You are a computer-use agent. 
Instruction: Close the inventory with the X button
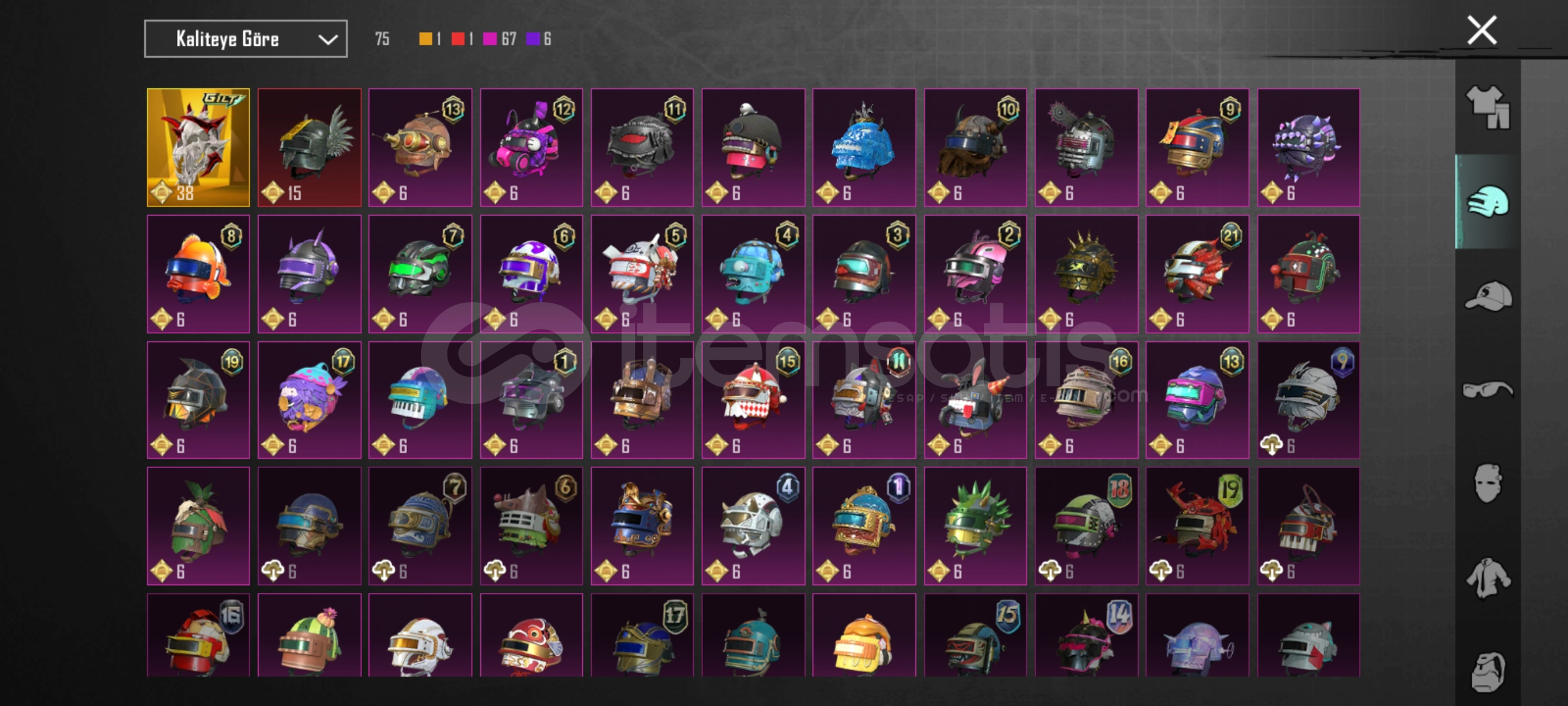click(x=1482, y=30)
